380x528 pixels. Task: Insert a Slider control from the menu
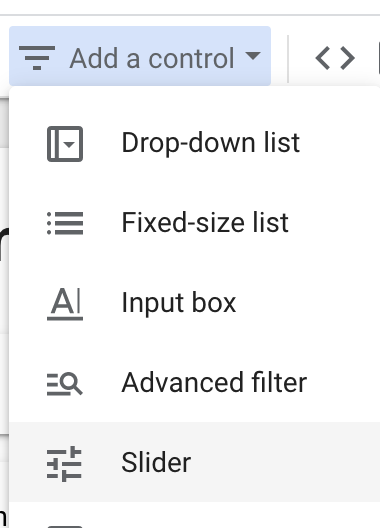pyautogui.click(x=194, y=462)
